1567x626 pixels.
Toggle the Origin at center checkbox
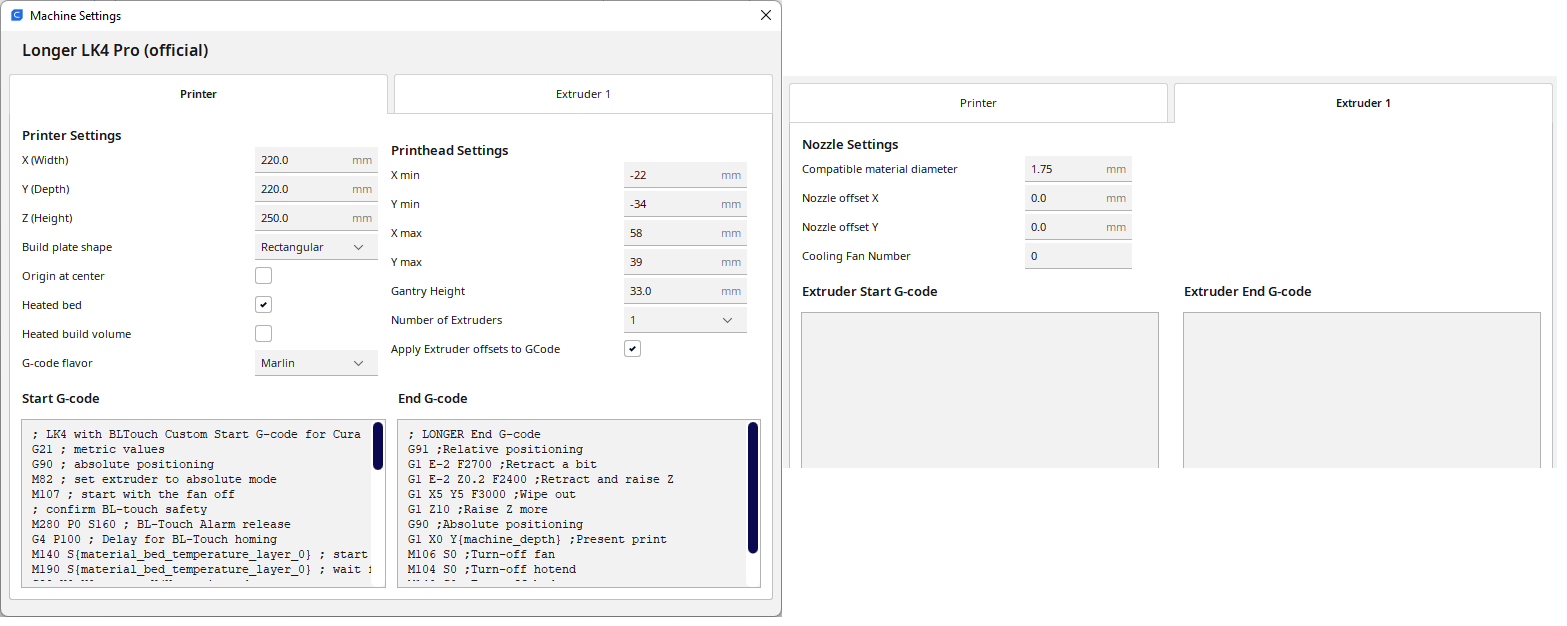pyautogui.click(x=263, y=276)
